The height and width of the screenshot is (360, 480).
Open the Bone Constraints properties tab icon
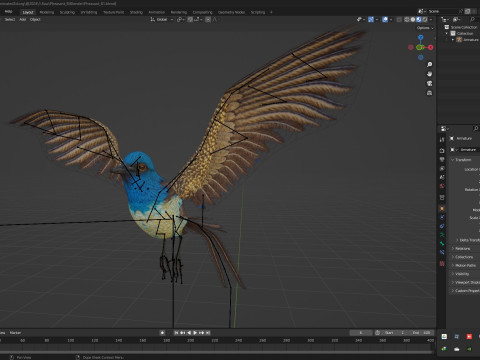pyautogui.click(x=442, y=252)
